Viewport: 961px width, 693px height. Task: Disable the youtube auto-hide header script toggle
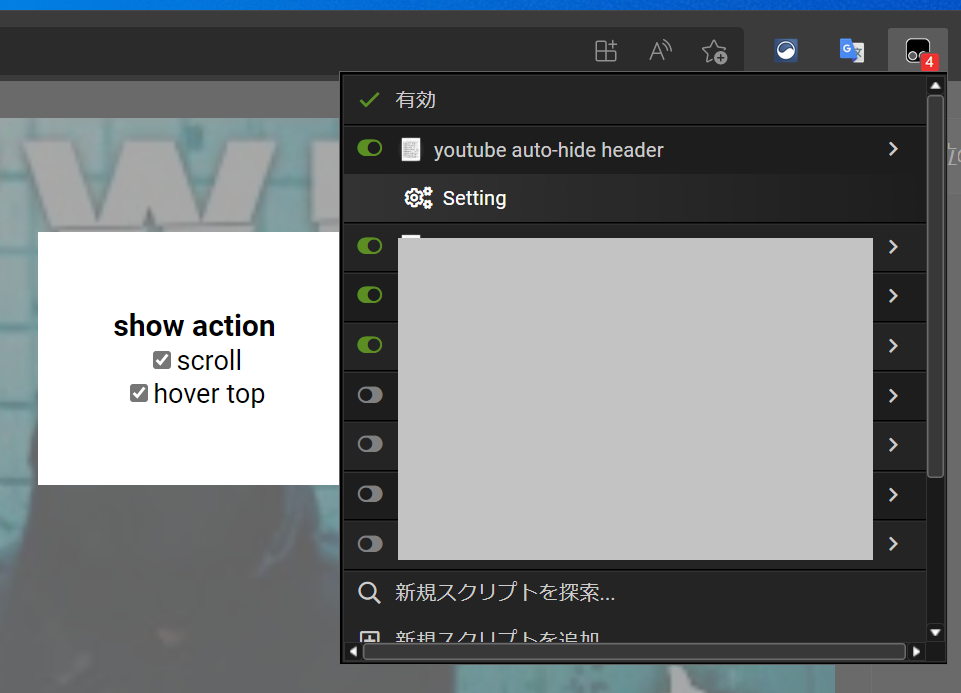tap(369, 148)
